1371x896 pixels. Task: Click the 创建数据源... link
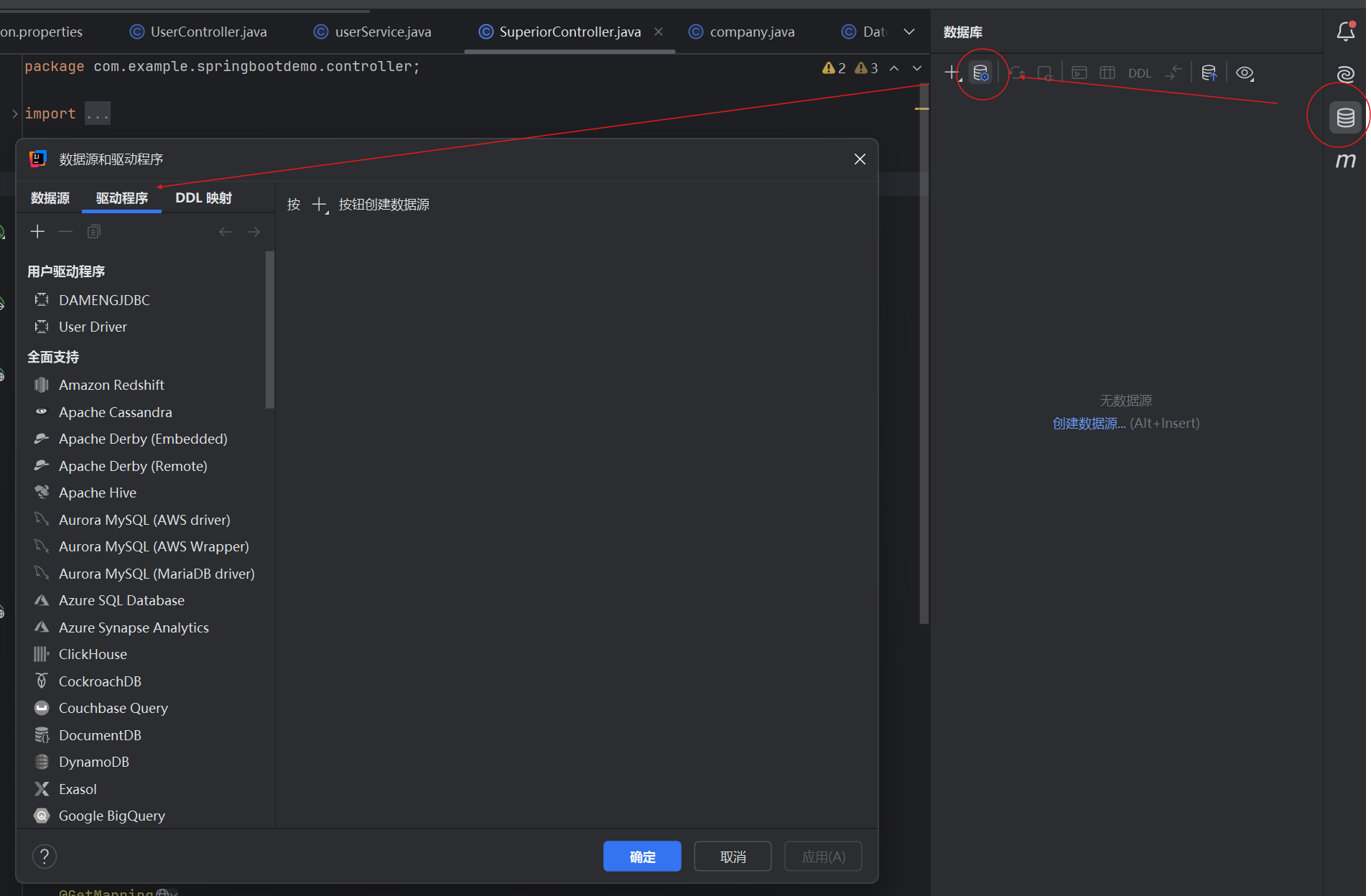(1089, 424)
